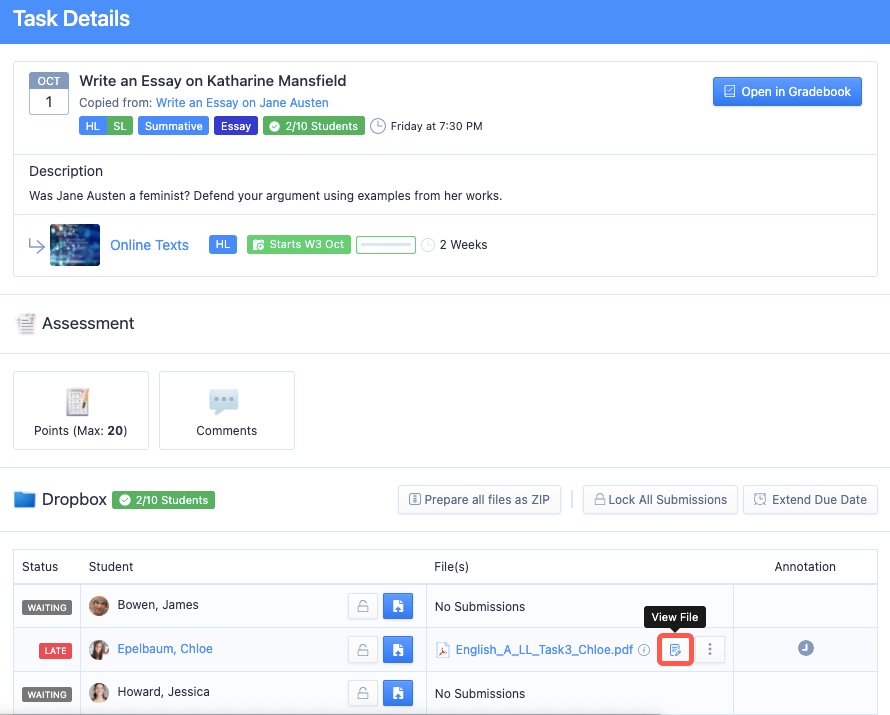Click the Essay tag
Screen dimensions: 890x715
pyautogui.click(x=236, y=126)
